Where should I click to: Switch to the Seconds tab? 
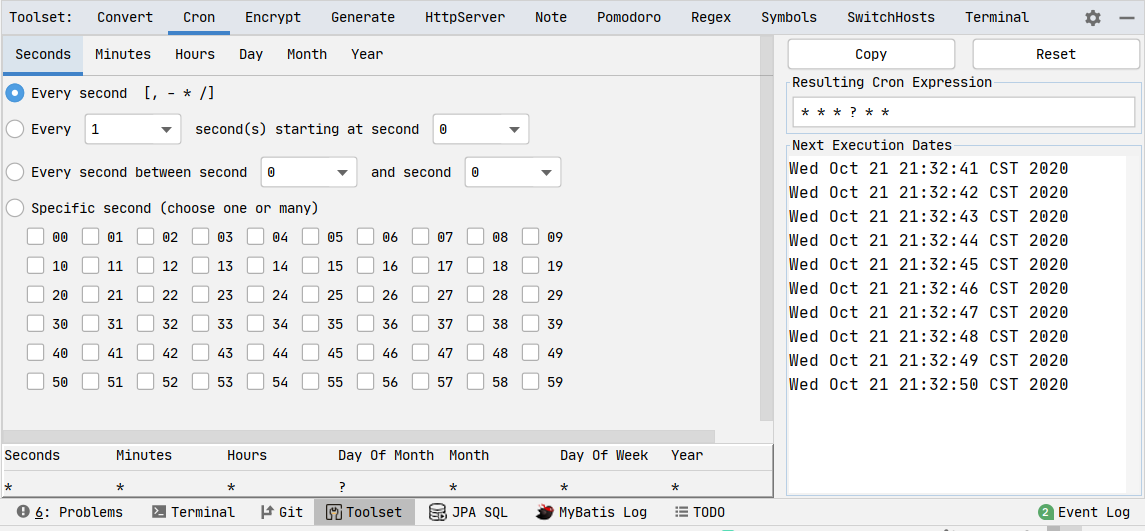(43, 55)
